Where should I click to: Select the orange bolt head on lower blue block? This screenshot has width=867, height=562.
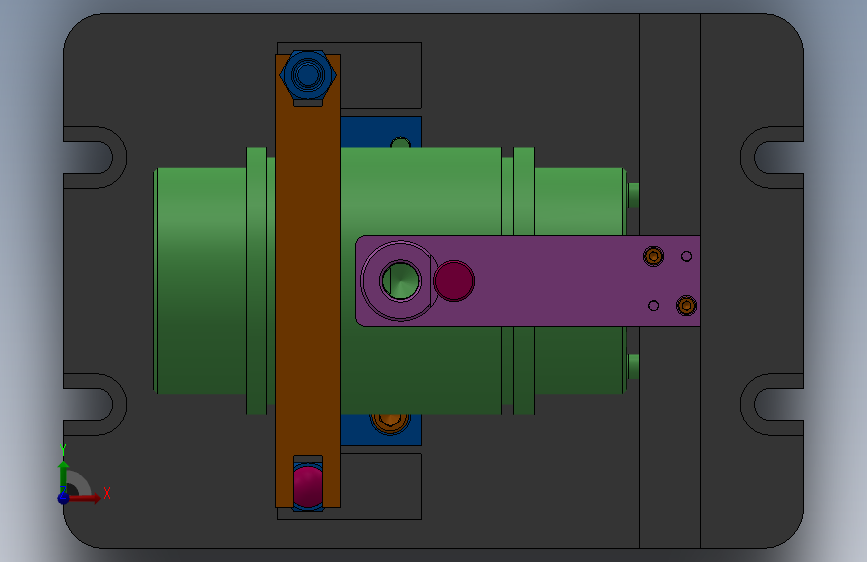point(390,423)
